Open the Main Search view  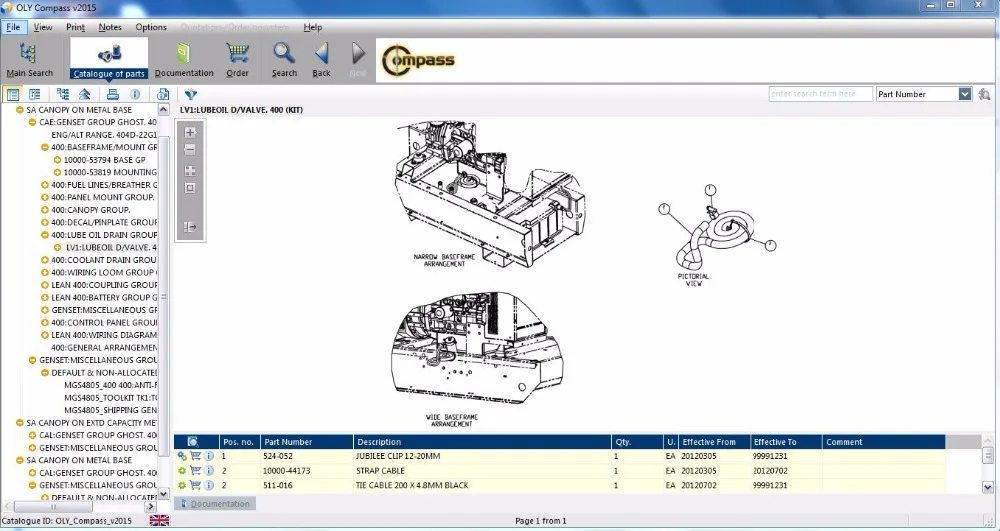coord(29,59)
